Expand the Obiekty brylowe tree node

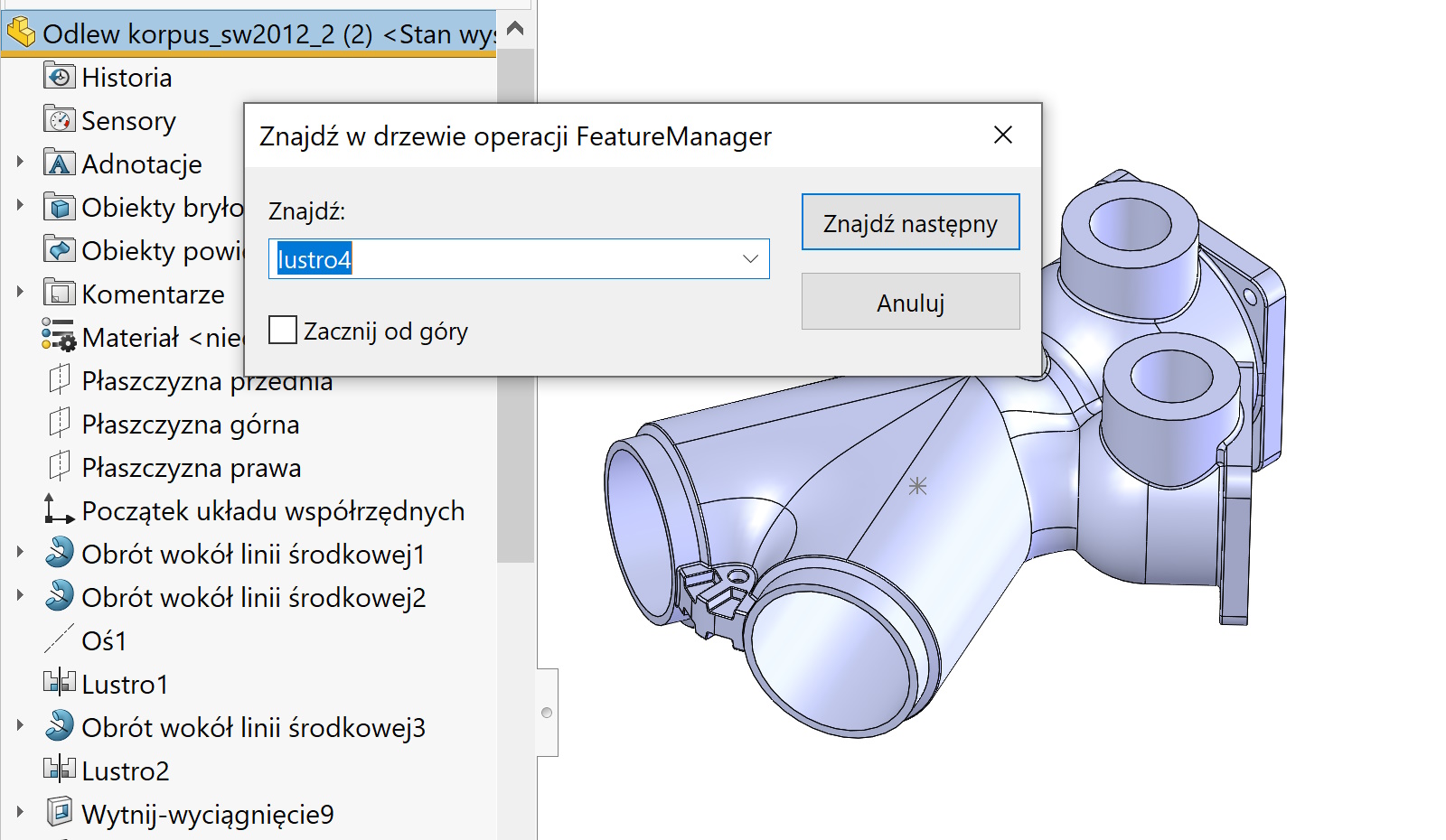(20, 203)
